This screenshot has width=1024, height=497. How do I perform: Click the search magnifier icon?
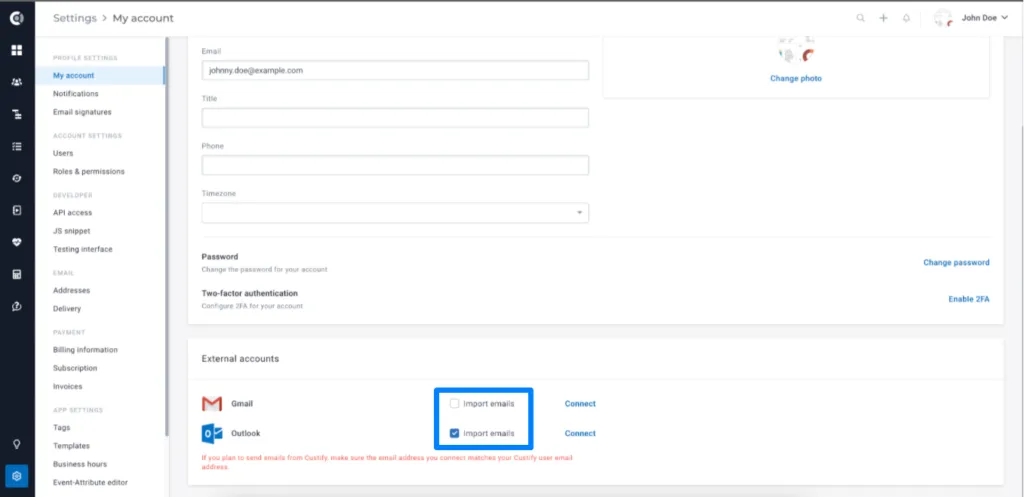coord(861,18)
